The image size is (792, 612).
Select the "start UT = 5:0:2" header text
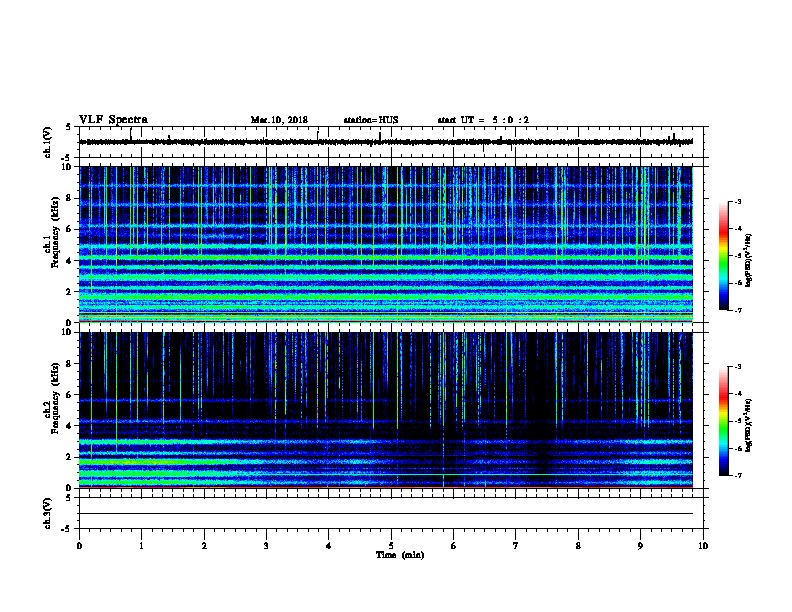pos(483,120)
